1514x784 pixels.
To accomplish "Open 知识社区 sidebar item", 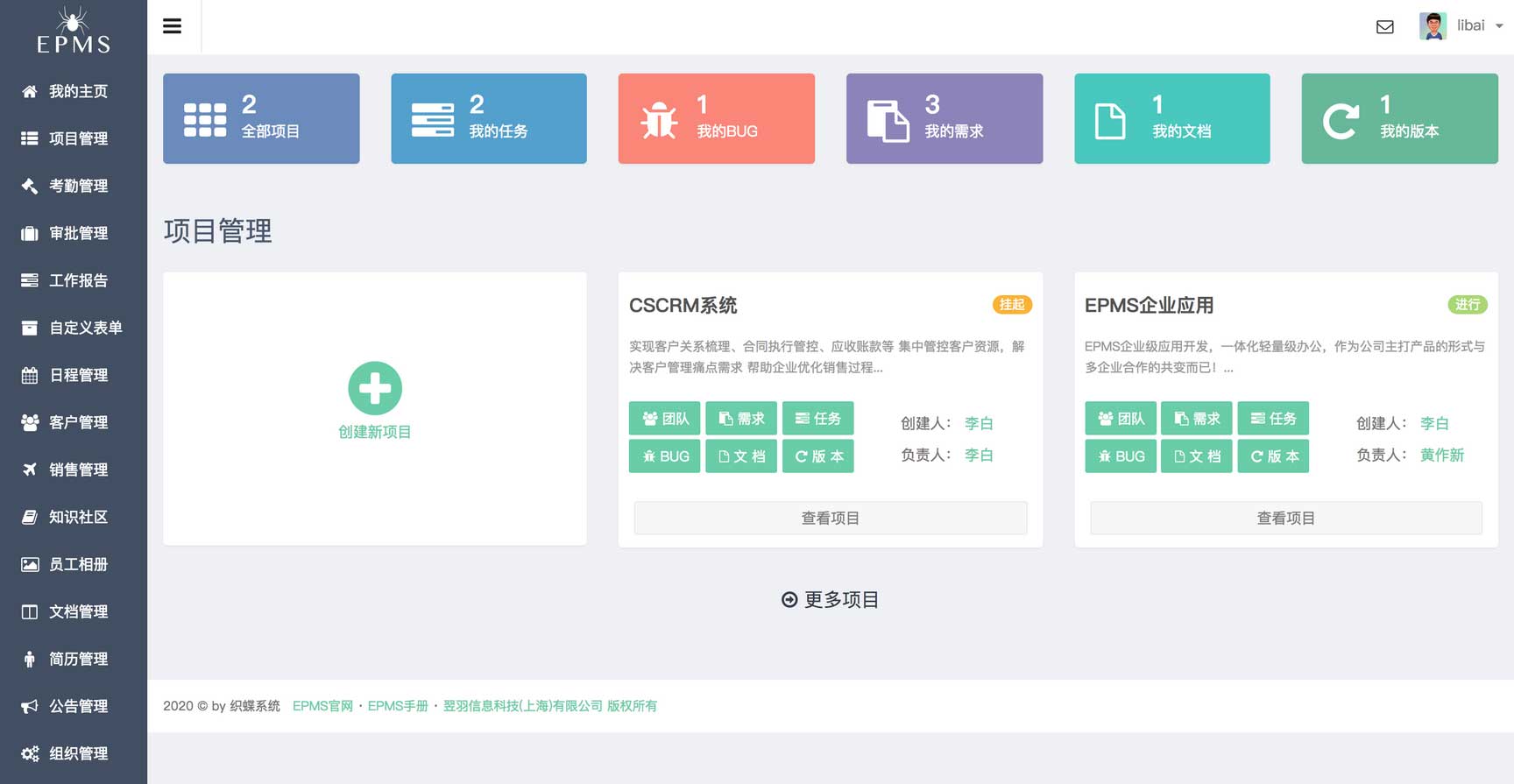I will pyautogui.click(x=74, y=517).
